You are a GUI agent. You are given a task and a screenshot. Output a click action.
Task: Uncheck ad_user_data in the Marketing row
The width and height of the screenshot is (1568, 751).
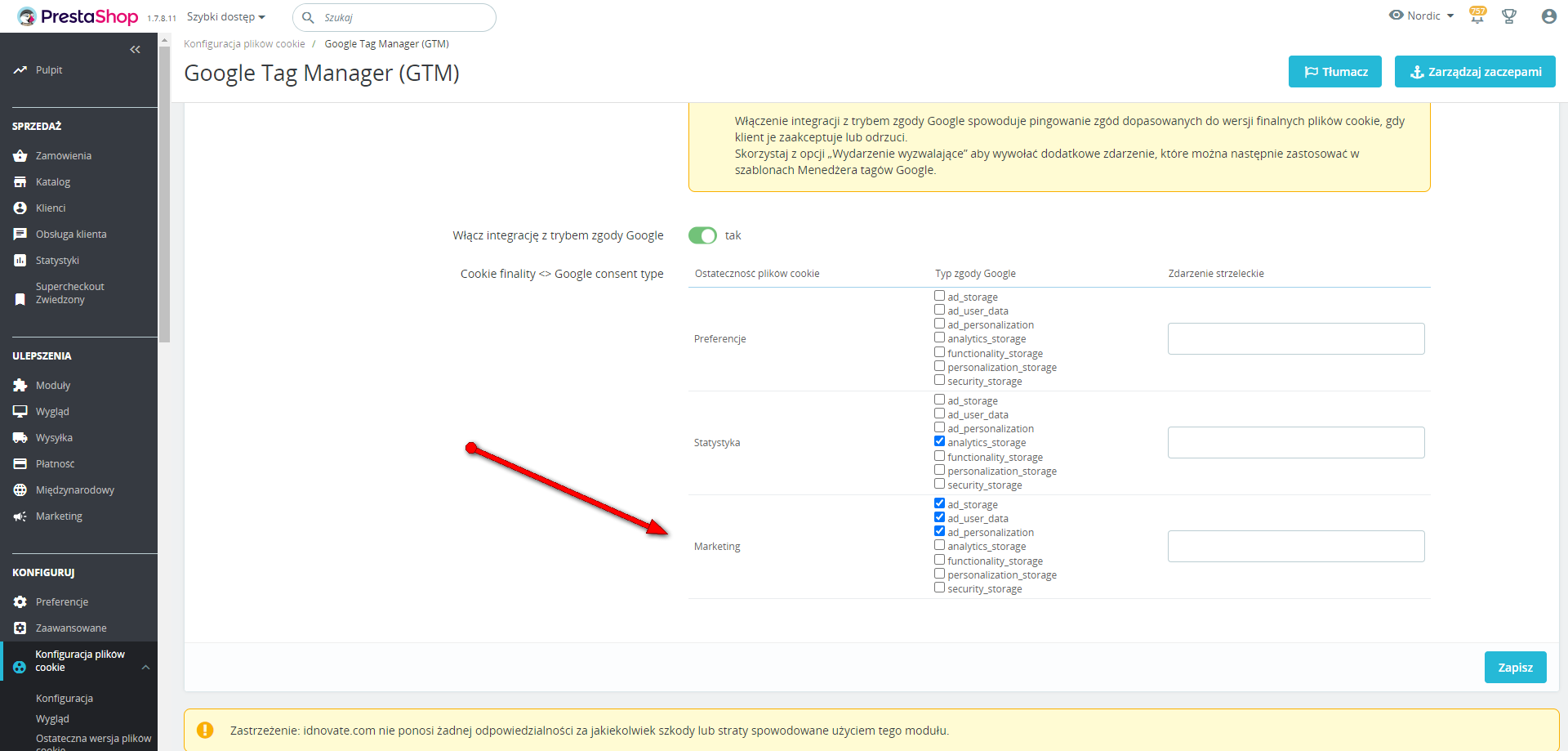click(939, 517)
